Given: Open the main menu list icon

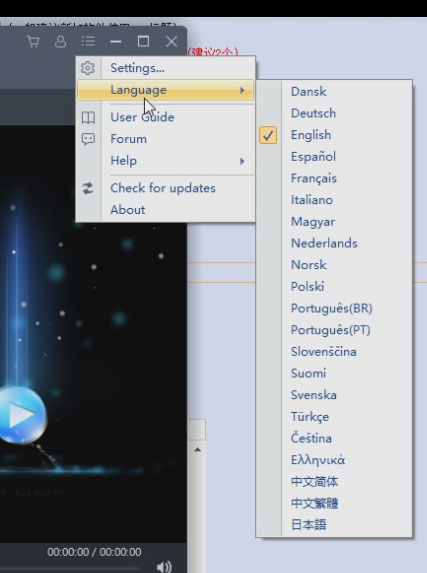Looking at the screenshot, I should pos(88,41).
